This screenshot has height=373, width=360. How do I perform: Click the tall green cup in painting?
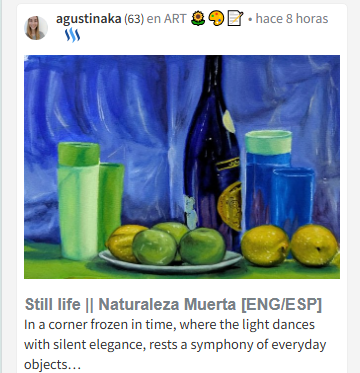pyautogui.click(x=79, y=201)
